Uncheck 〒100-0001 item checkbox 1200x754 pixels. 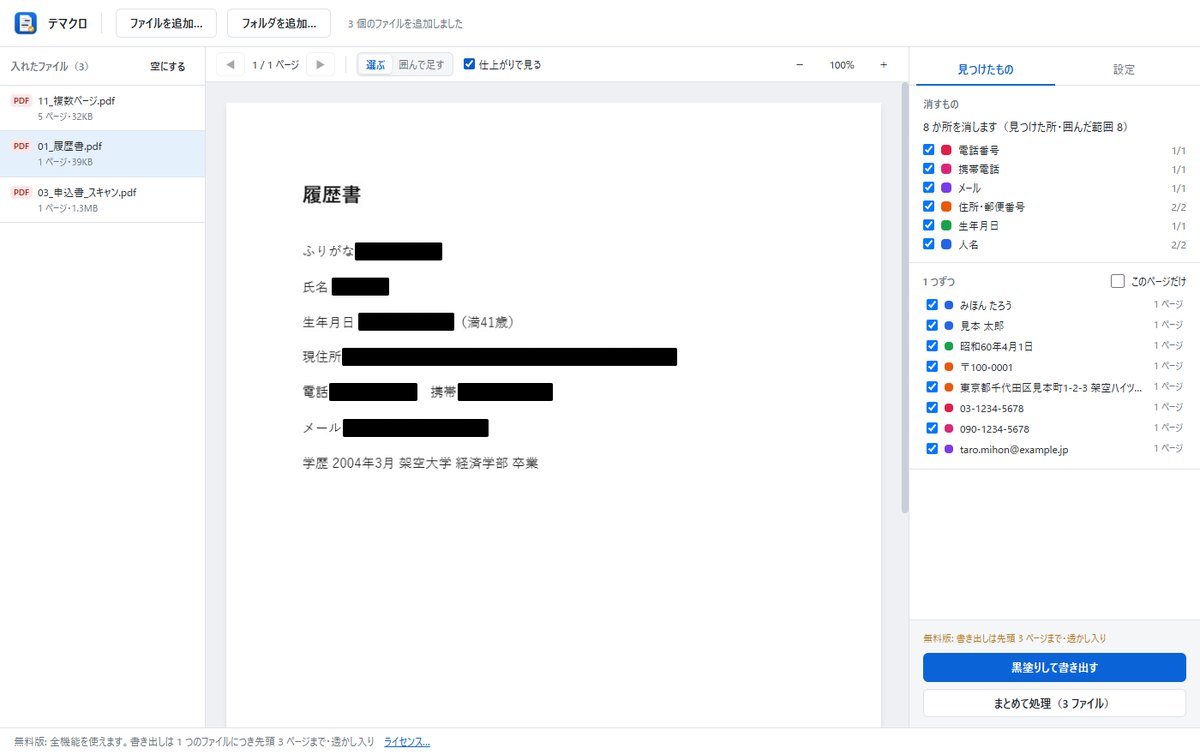coord(932,366)
